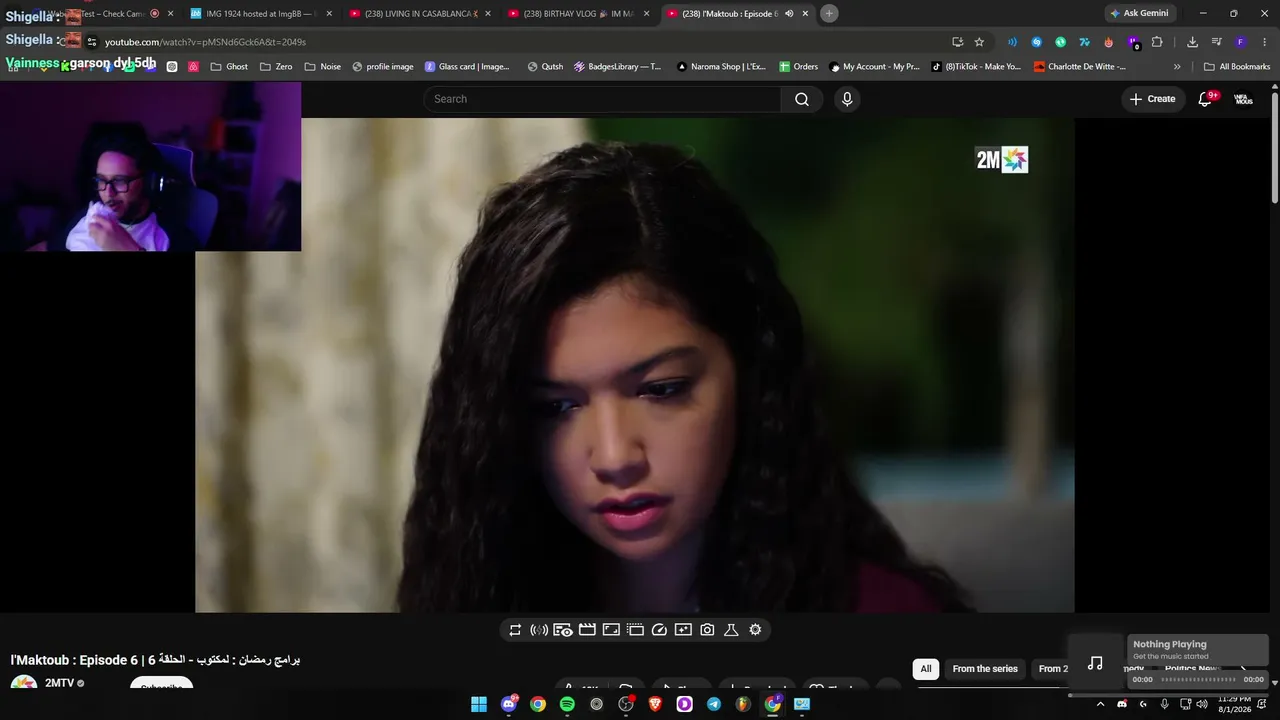Click the Shazam extension icon

1036,42
